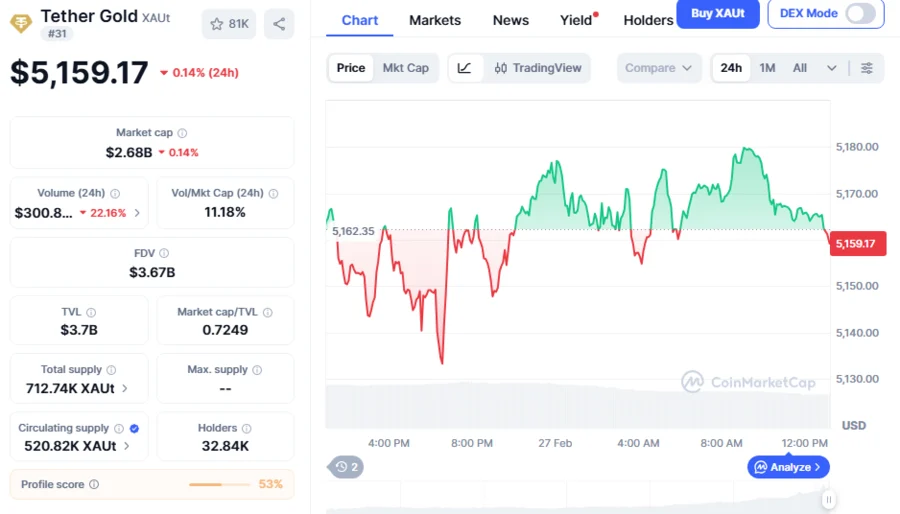Click the Market cap info icon
The width and height of the screenshot is (900, 514).
pos(182,133)
